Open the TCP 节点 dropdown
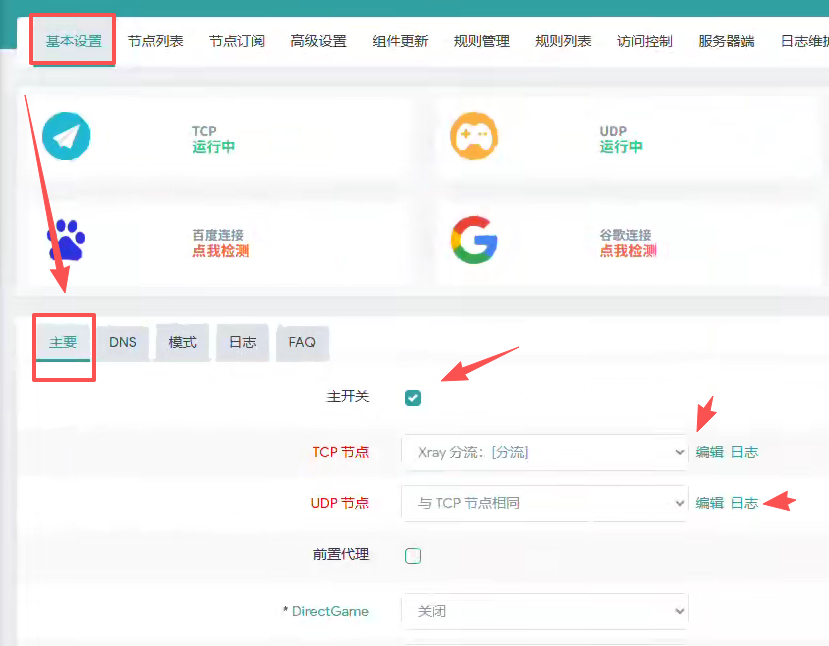The height and width of the screenshot is (646, 829). click(545, 452)
